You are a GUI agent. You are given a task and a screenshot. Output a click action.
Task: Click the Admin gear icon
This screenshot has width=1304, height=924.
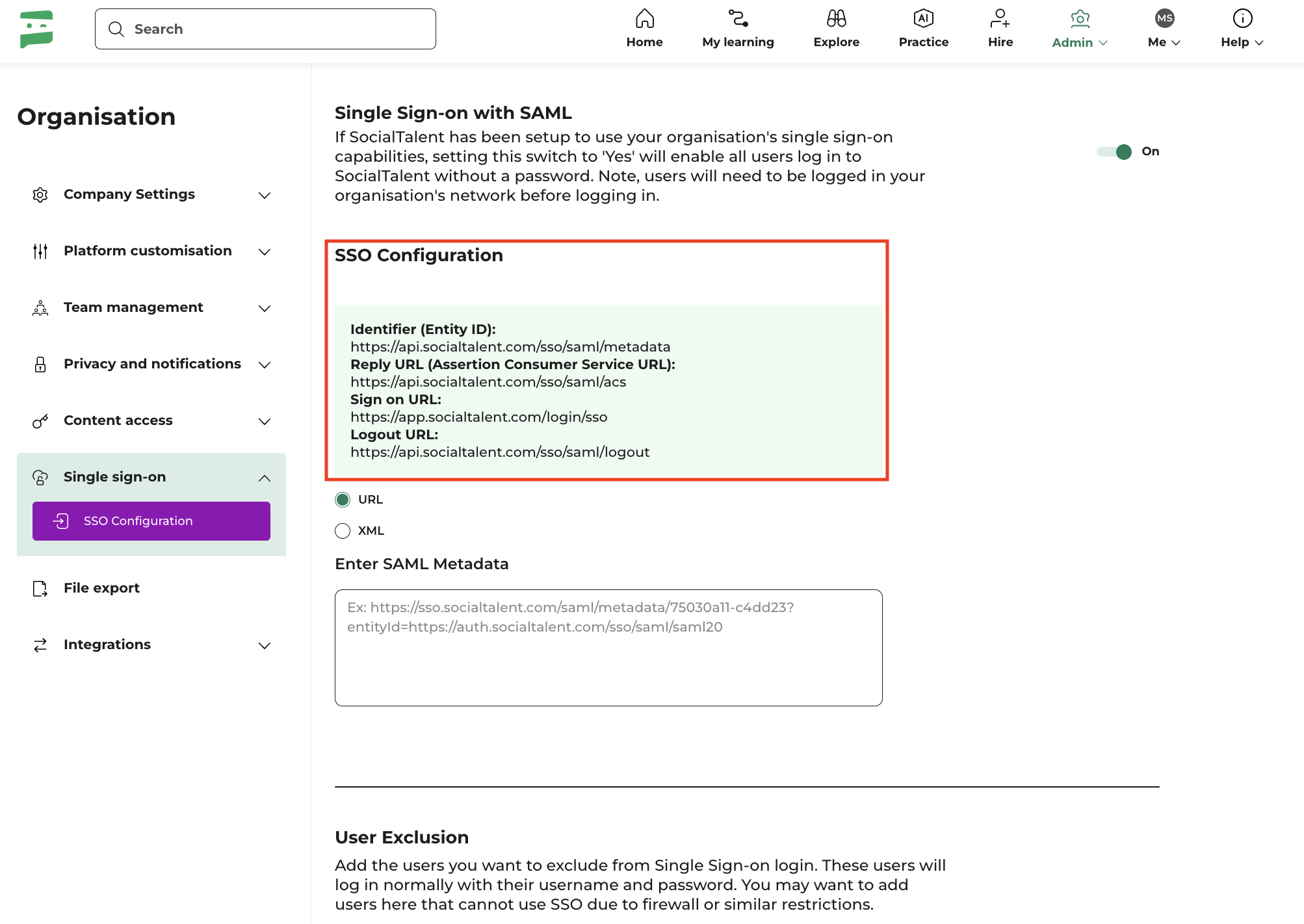click(1080, 18)
